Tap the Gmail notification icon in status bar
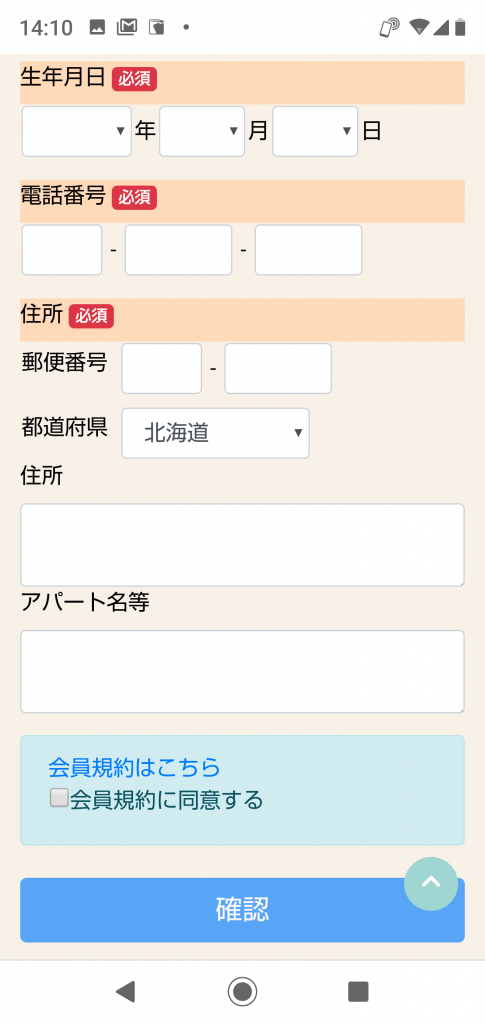The width and height of the screenshot is (485, 1024). pos(127,27)
